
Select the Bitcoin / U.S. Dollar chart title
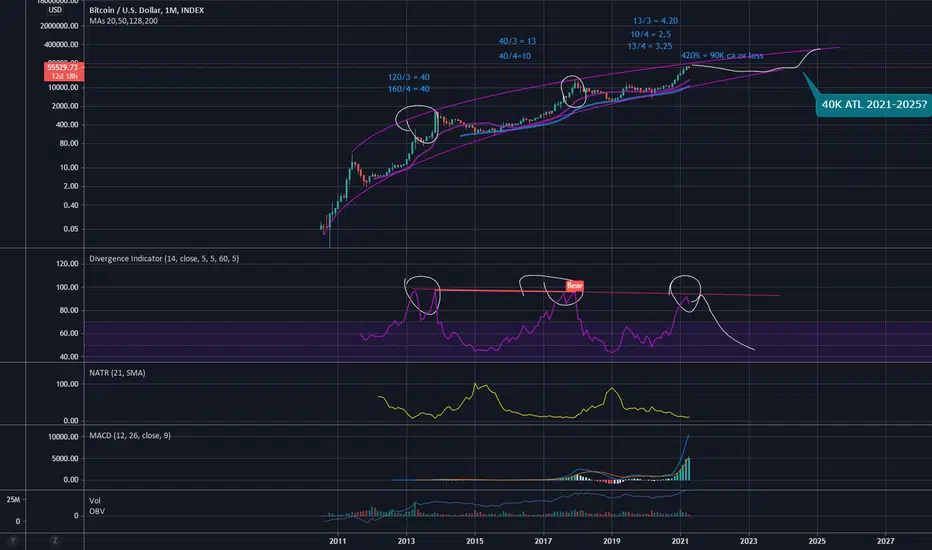click(146, 10)
